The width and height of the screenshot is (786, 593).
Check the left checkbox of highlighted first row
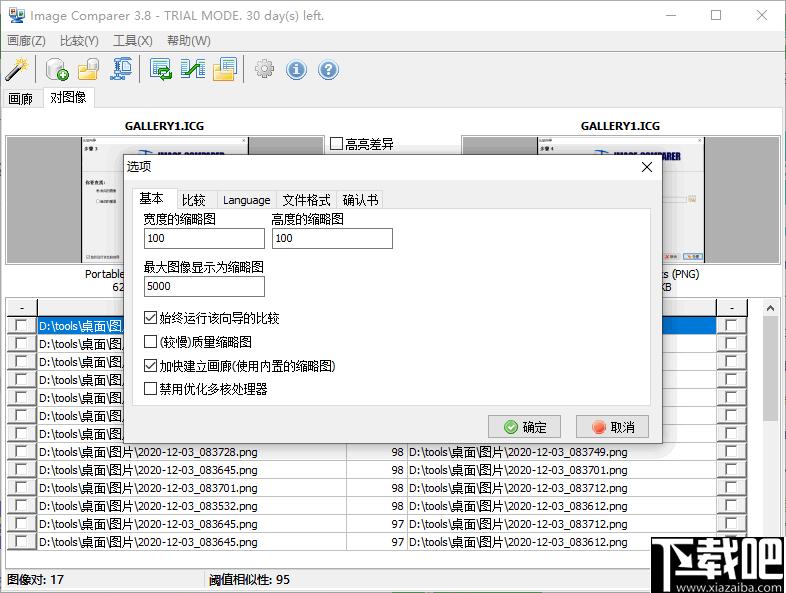[22, 325]
